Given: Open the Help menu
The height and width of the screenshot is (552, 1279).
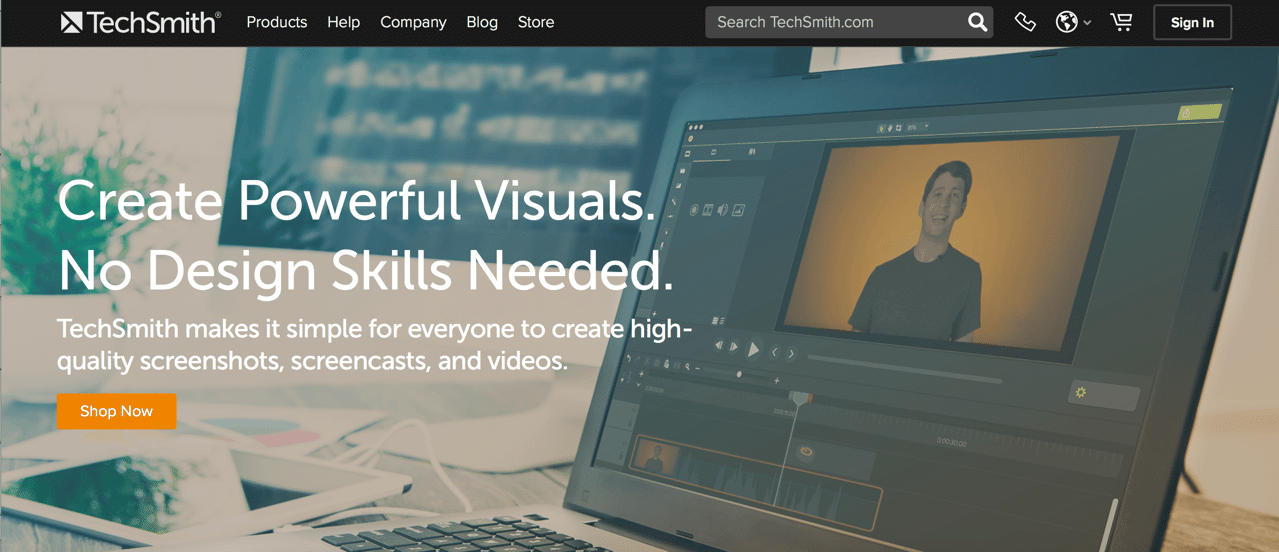Looking at the screenshot, I should (x=343, y=22).
